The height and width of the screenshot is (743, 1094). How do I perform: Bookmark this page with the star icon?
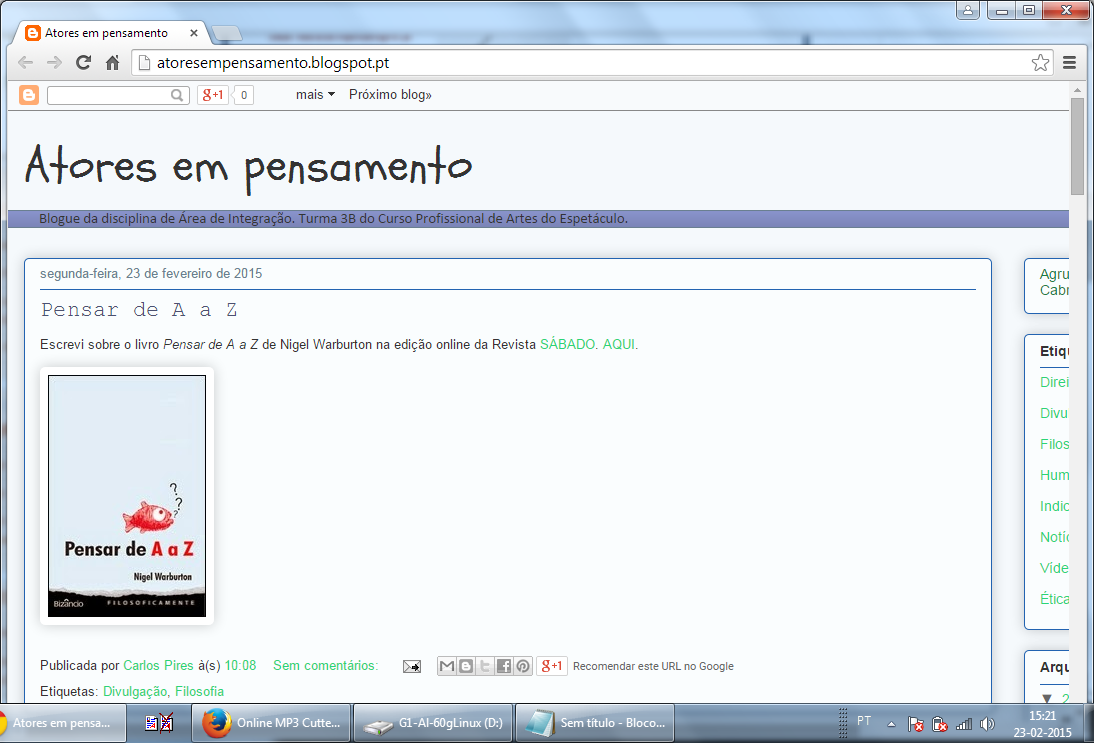[1040, 63]
